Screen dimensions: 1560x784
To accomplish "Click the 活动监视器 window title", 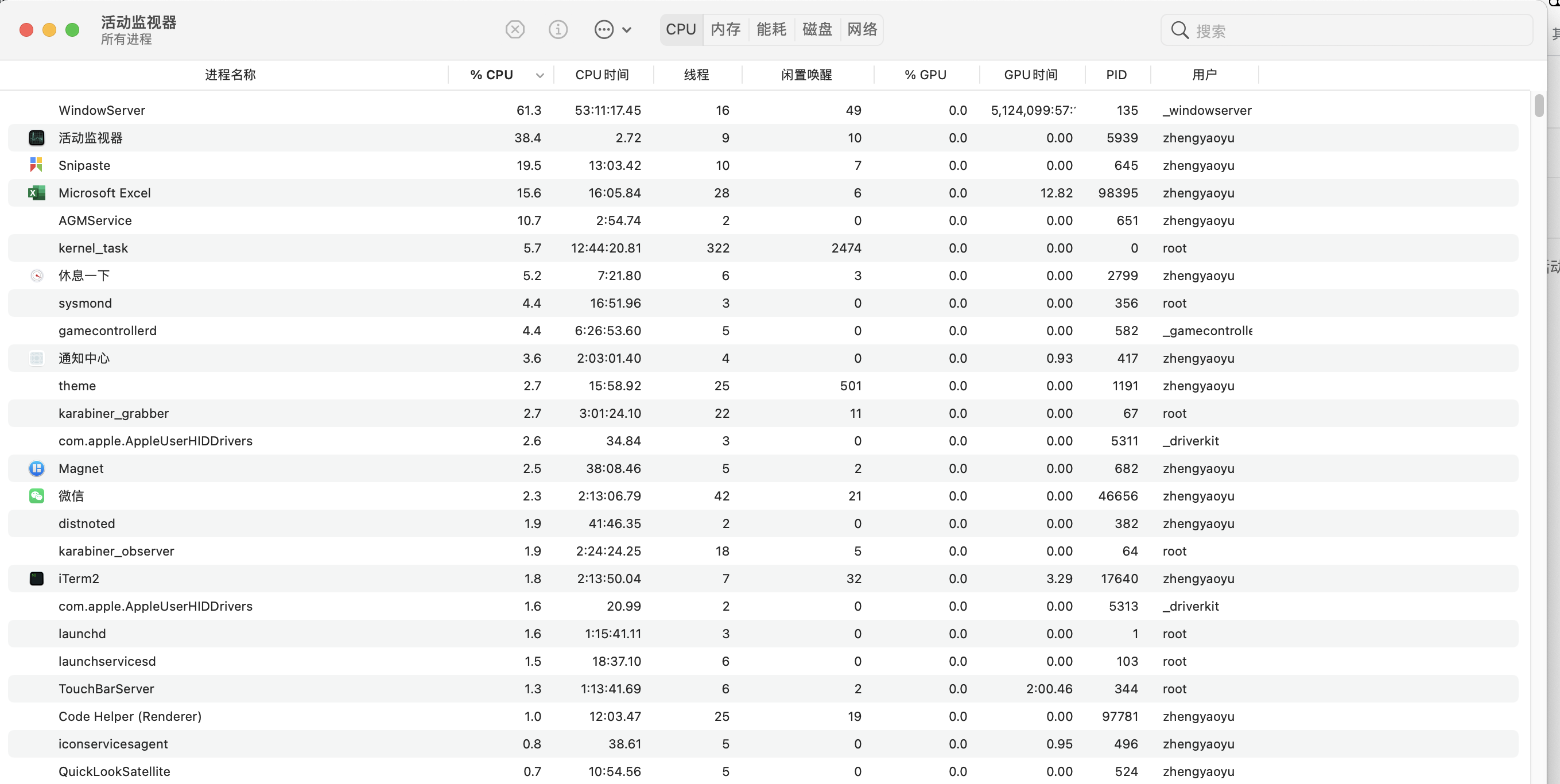I will (x=139, y=22).
